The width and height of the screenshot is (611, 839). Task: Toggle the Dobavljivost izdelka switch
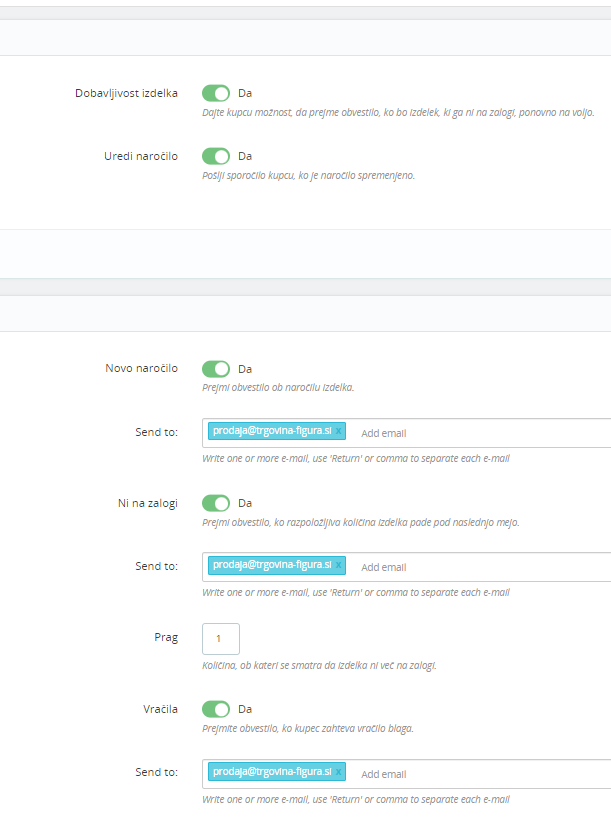pyautogui.click(x=216, y=93)
